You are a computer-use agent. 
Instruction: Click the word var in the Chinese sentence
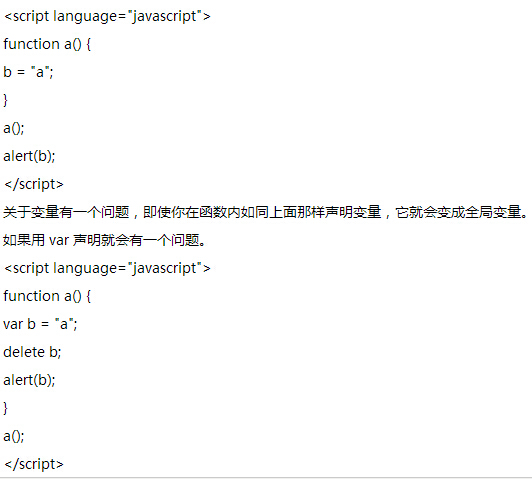tap(59, 241)
